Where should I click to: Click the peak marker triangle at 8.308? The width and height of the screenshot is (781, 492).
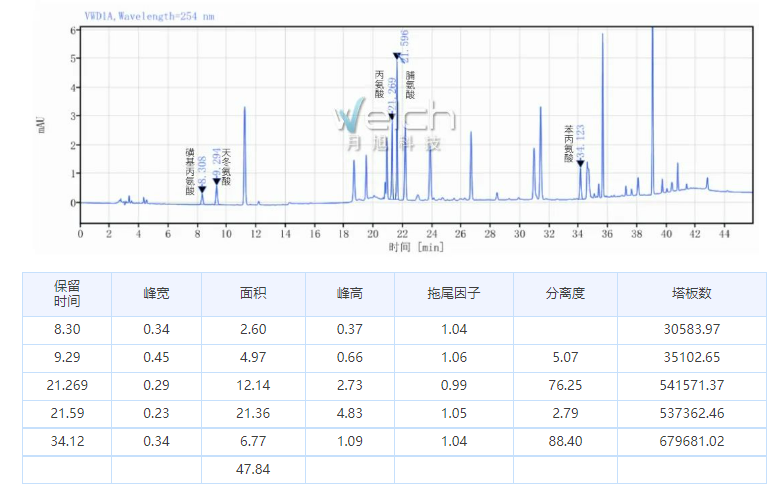point(202,189)
